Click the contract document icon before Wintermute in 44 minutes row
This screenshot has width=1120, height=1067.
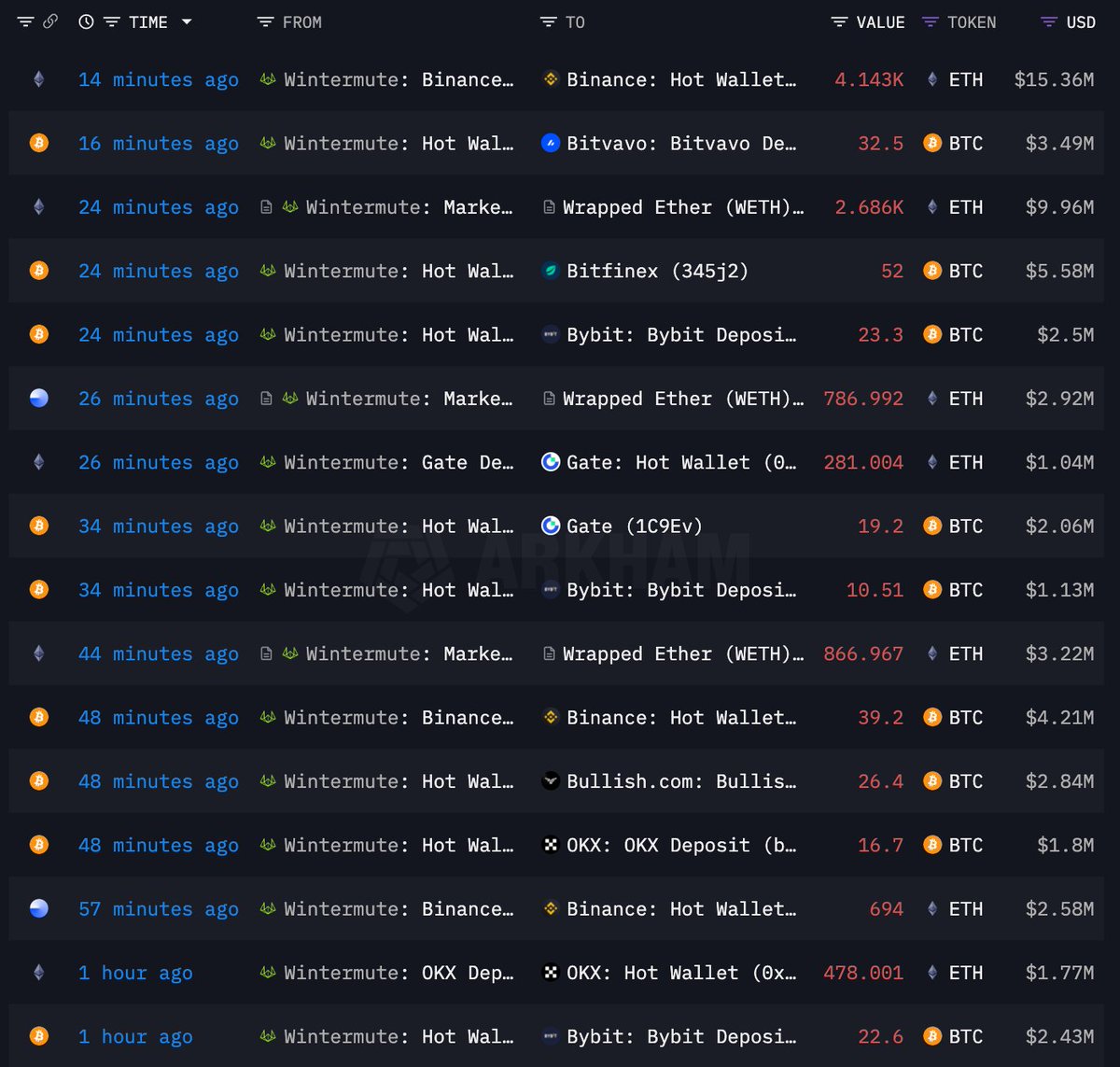click(x=266, y=654)
